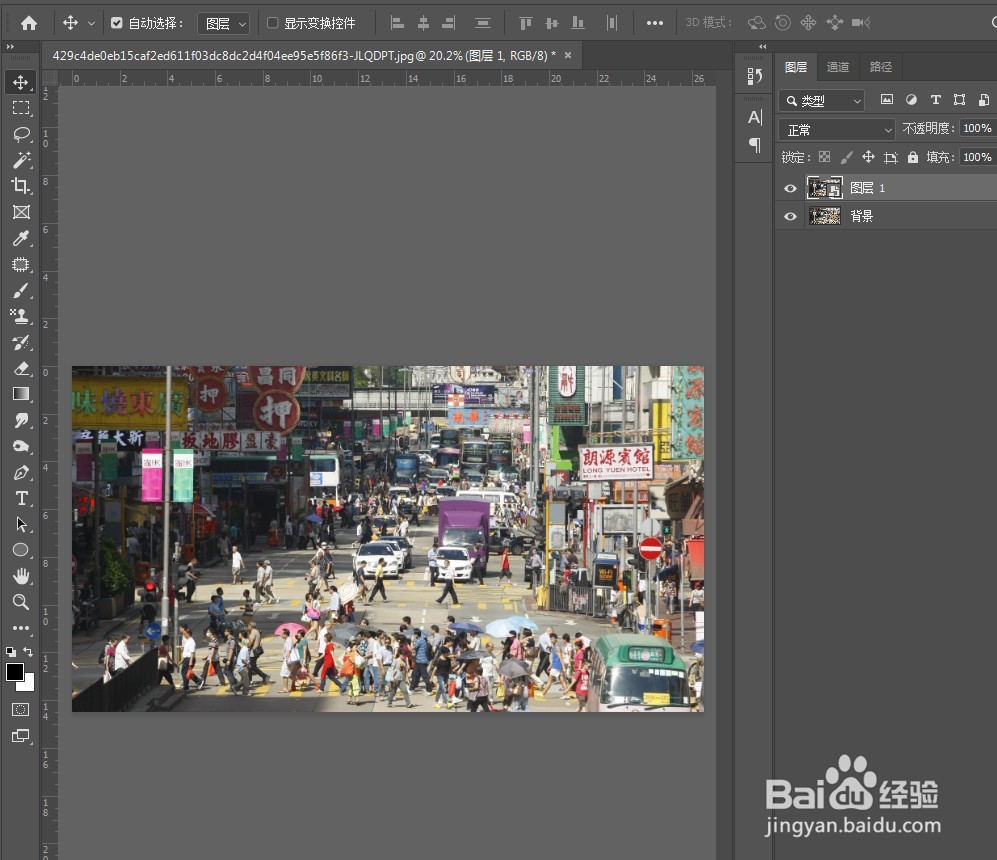Select the Horizontal Type tool
Image resolution: width=997 pixels, height=860 pixels.
[20, 498]
